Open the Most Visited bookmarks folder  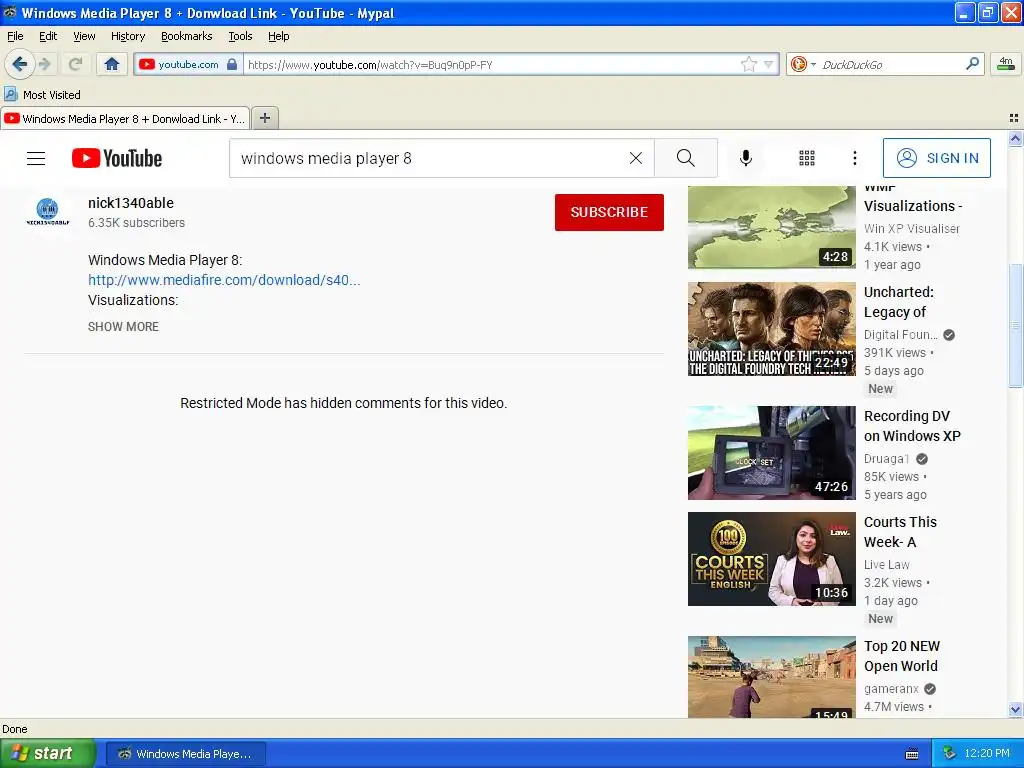(42, 95)
